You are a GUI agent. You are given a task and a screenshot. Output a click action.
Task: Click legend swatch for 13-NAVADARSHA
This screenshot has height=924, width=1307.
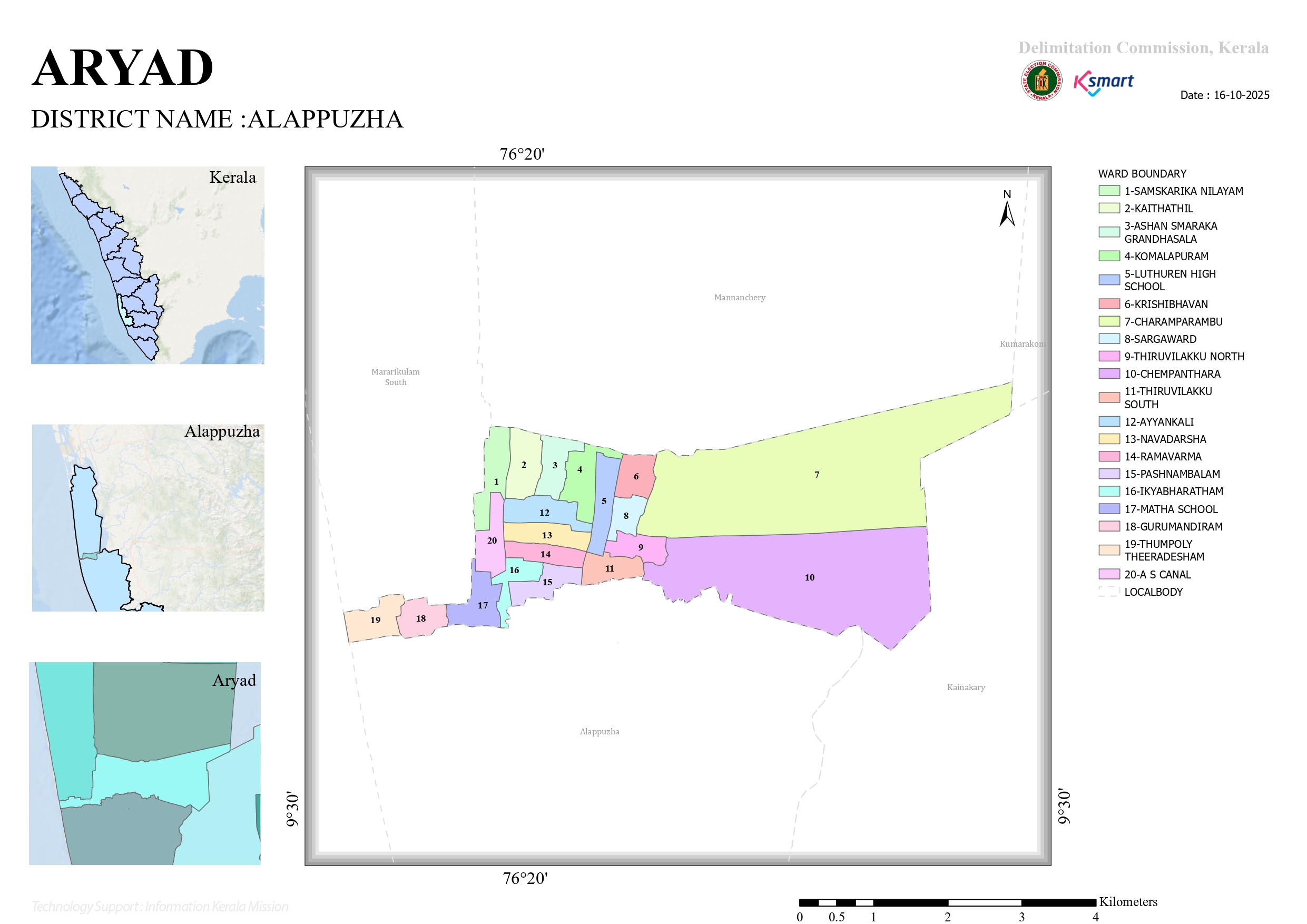pos(1109,439)
